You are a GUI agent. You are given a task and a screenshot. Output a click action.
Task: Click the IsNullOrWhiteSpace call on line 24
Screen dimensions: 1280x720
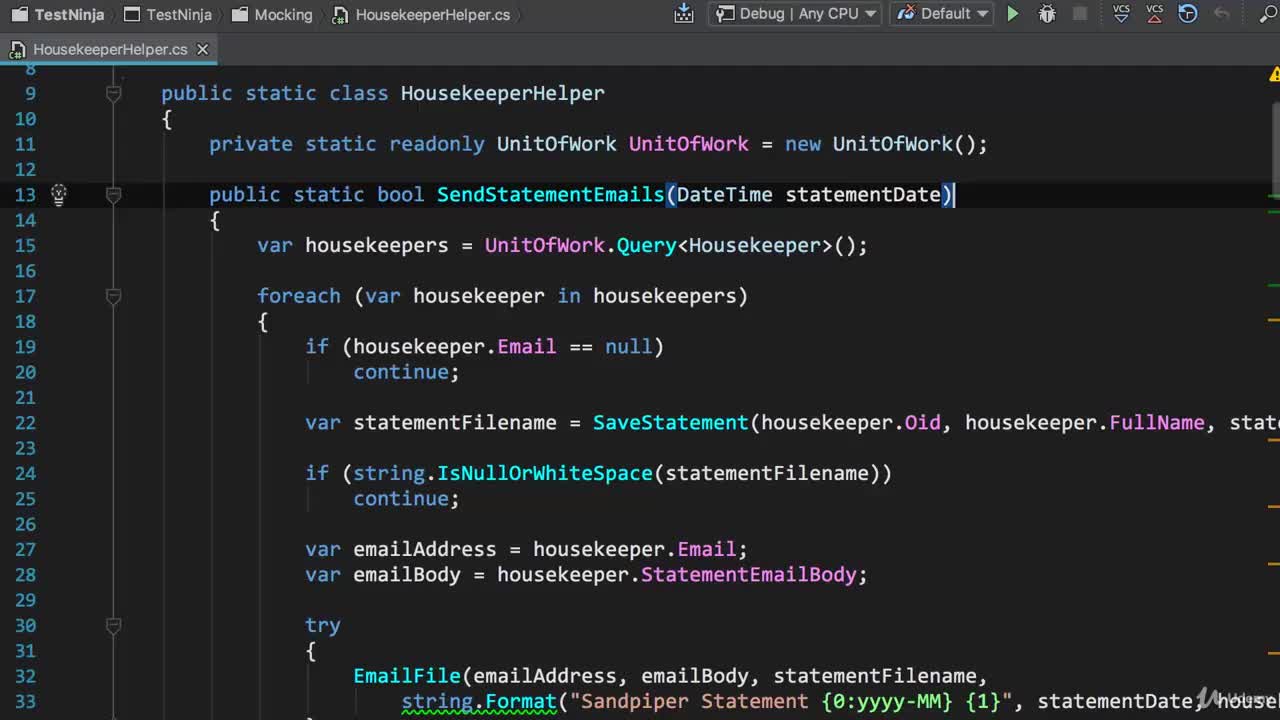(545, 473)
